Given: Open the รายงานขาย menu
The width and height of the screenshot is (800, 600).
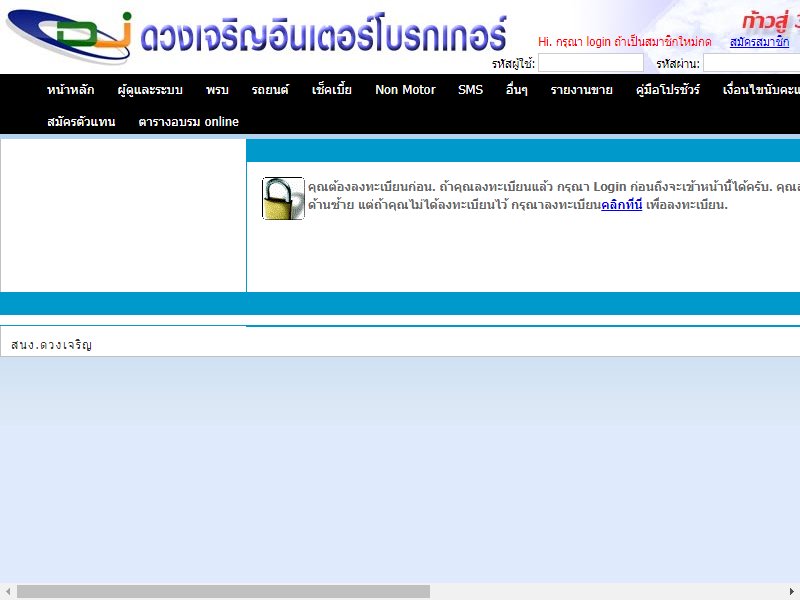Looking at the screenshot, I should pyautogui.click(x=582, y=90).
